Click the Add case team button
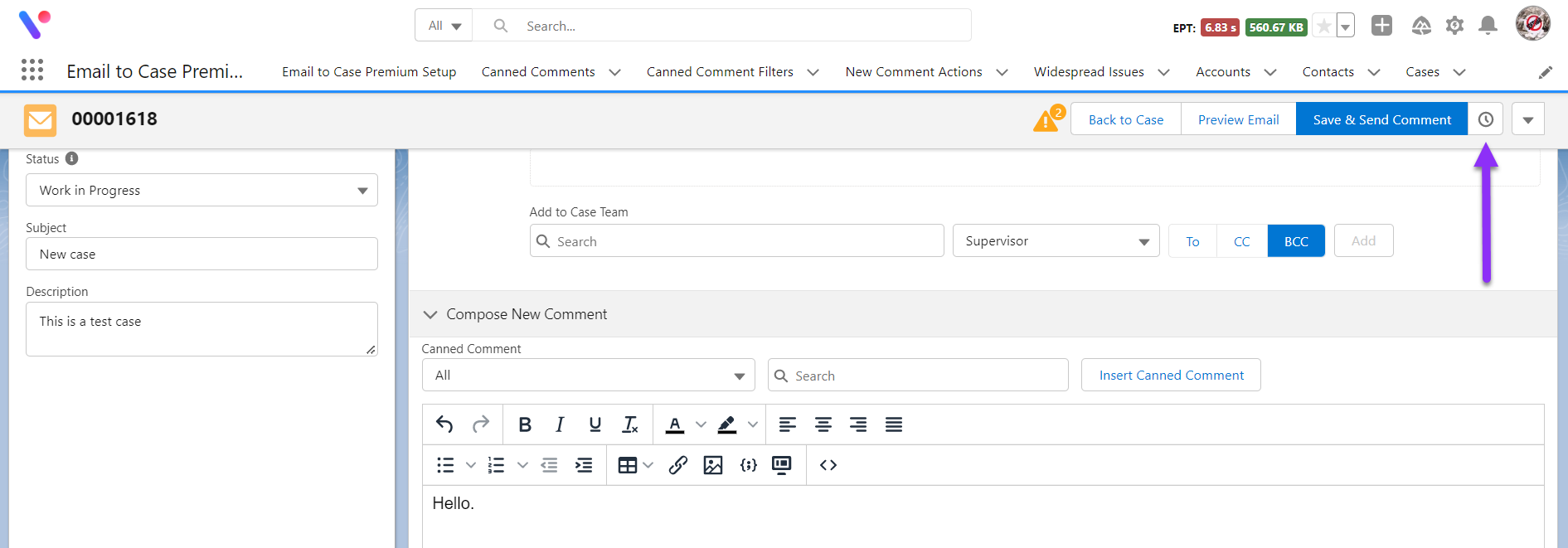The width and height of the screenshot is (1568, 548). point(1363,240)
